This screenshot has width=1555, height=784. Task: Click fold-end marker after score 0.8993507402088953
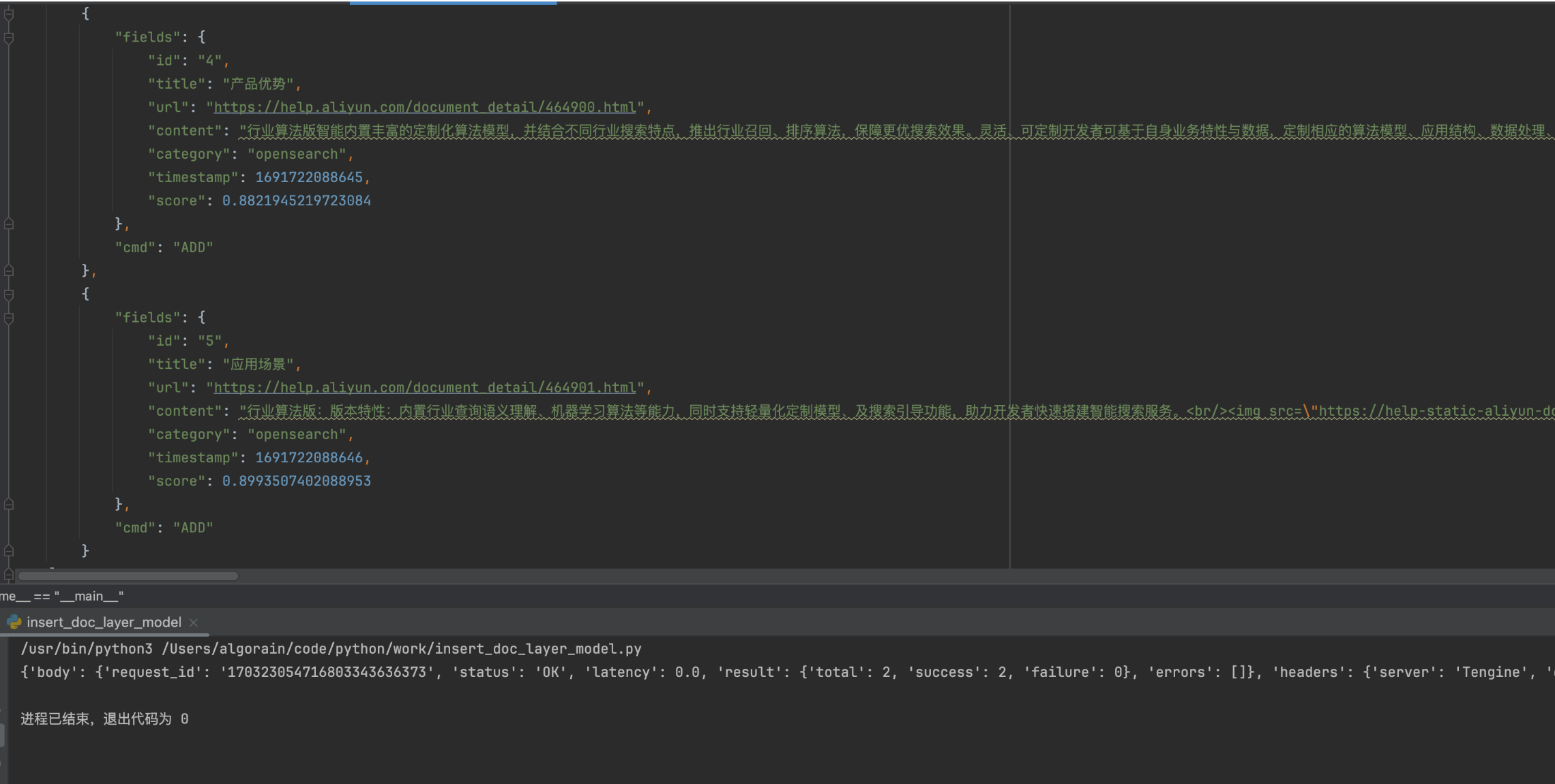coord(9,504)
